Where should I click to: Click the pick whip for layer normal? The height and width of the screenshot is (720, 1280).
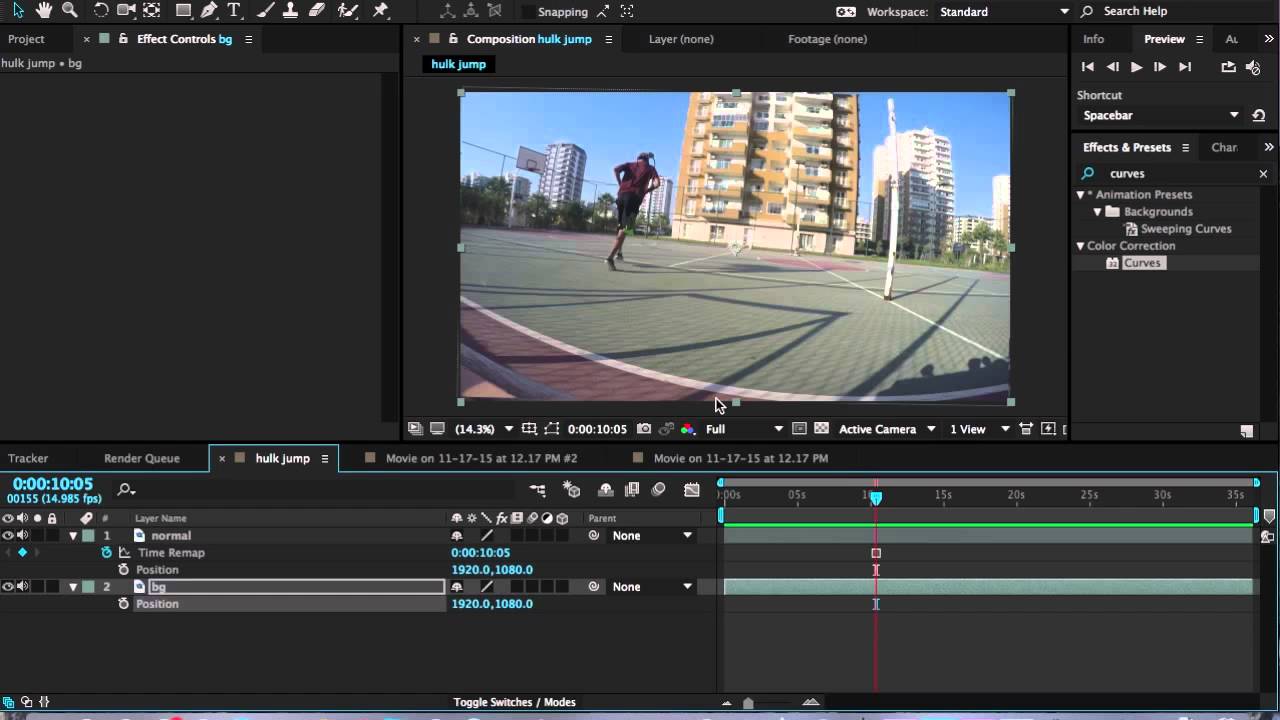click(x=594, y=536)
